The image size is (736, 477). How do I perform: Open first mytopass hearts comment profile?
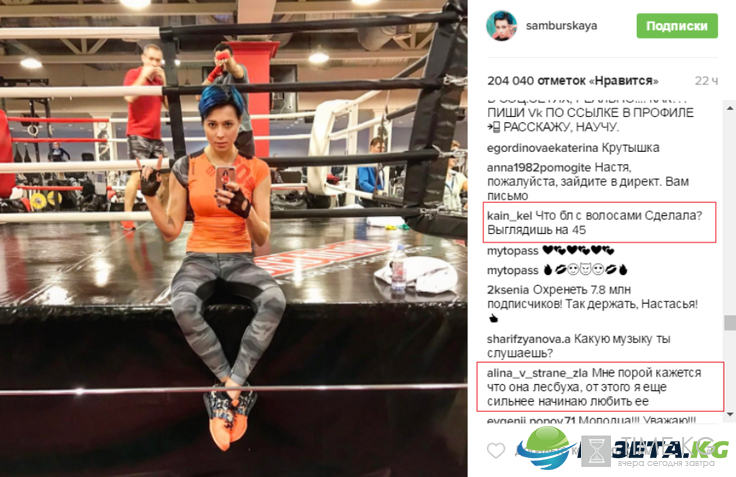(x=513, y=251)
